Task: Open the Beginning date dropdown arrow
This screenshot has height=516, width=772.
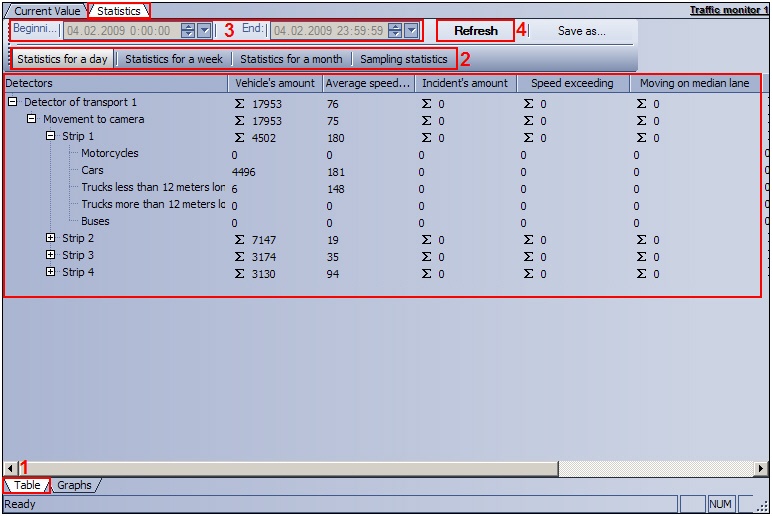Action: [204, 31]
